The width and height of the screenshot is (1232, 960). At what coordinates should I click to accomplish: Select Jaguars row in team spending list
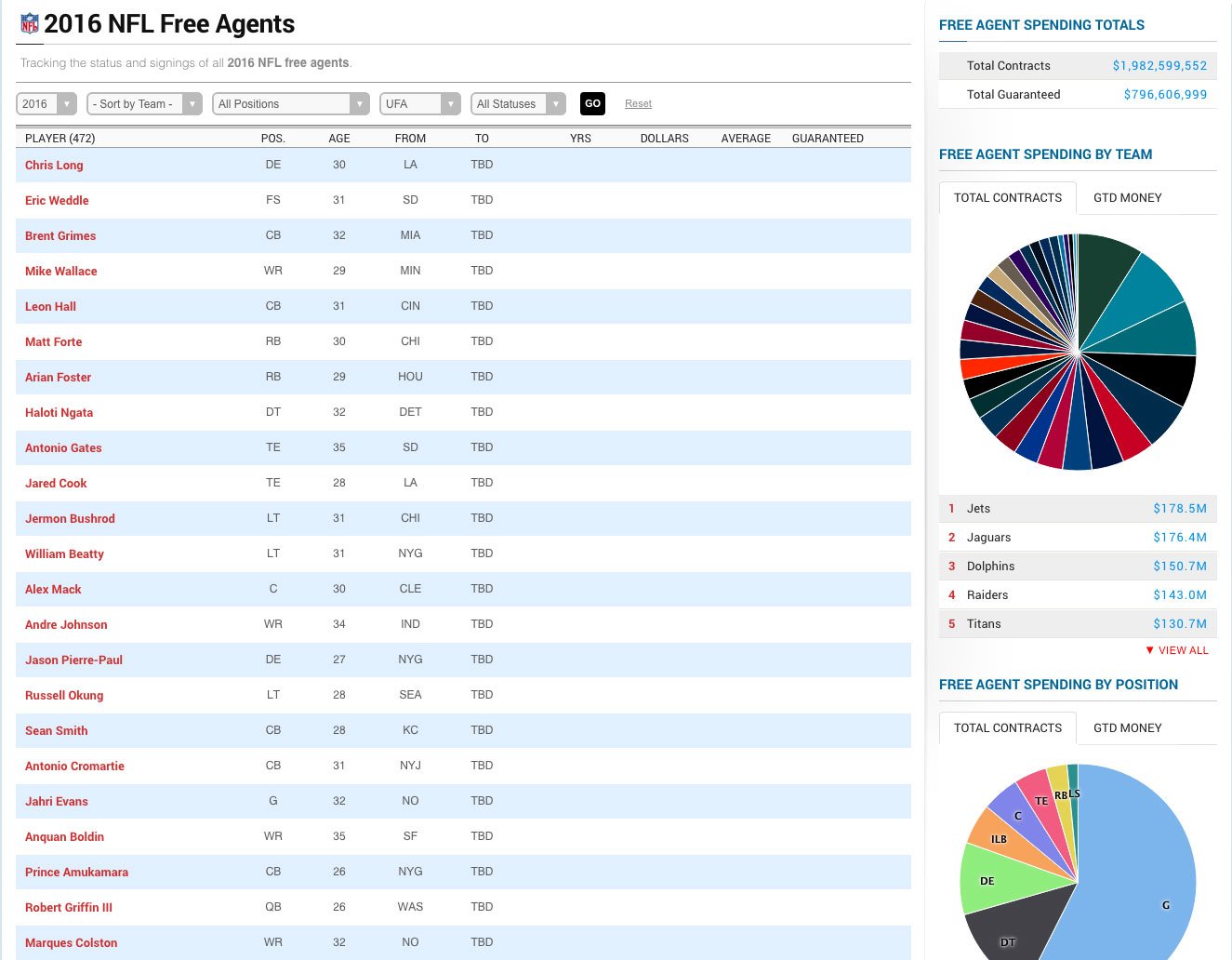pyautogui.click(x=1078, y=538)
